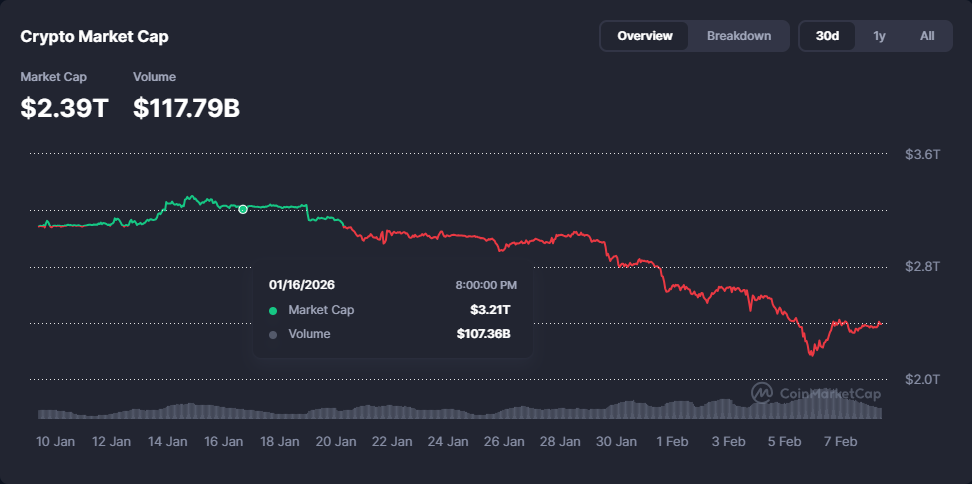
Task: Show the All time range
Action: pos(927,36)
